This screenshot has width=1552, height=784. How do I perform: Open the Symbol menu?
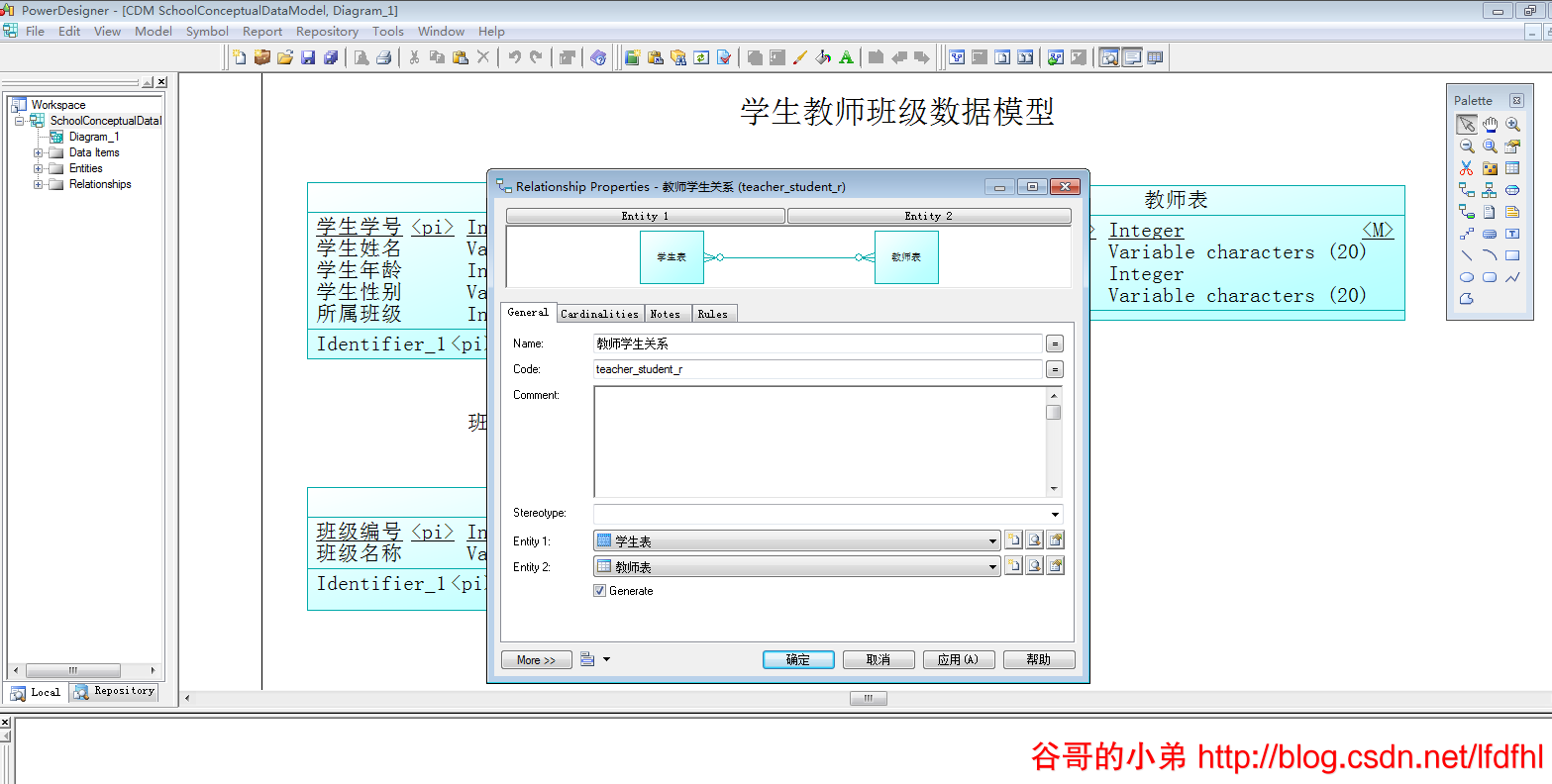pos(207,31)
